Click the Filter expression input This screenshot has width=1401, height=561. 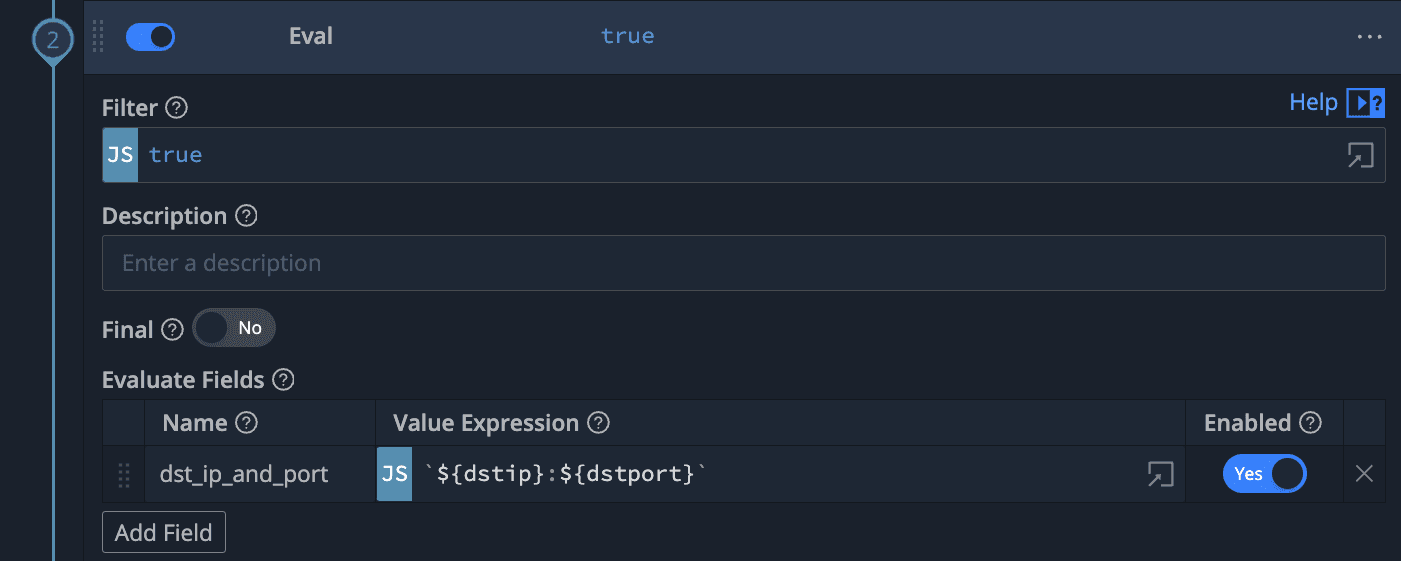click(740, 155)
